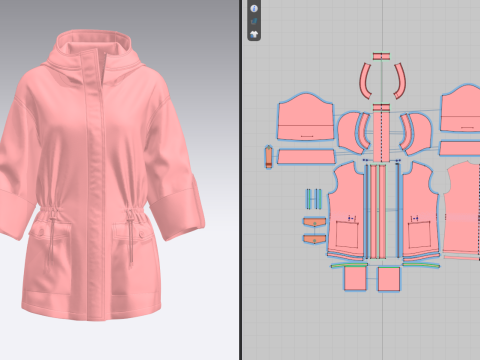Image resolution: width=480 pixels, height=360 pixels.
Task: Select the right curved hood strip at top
Action: click(400, 81)
